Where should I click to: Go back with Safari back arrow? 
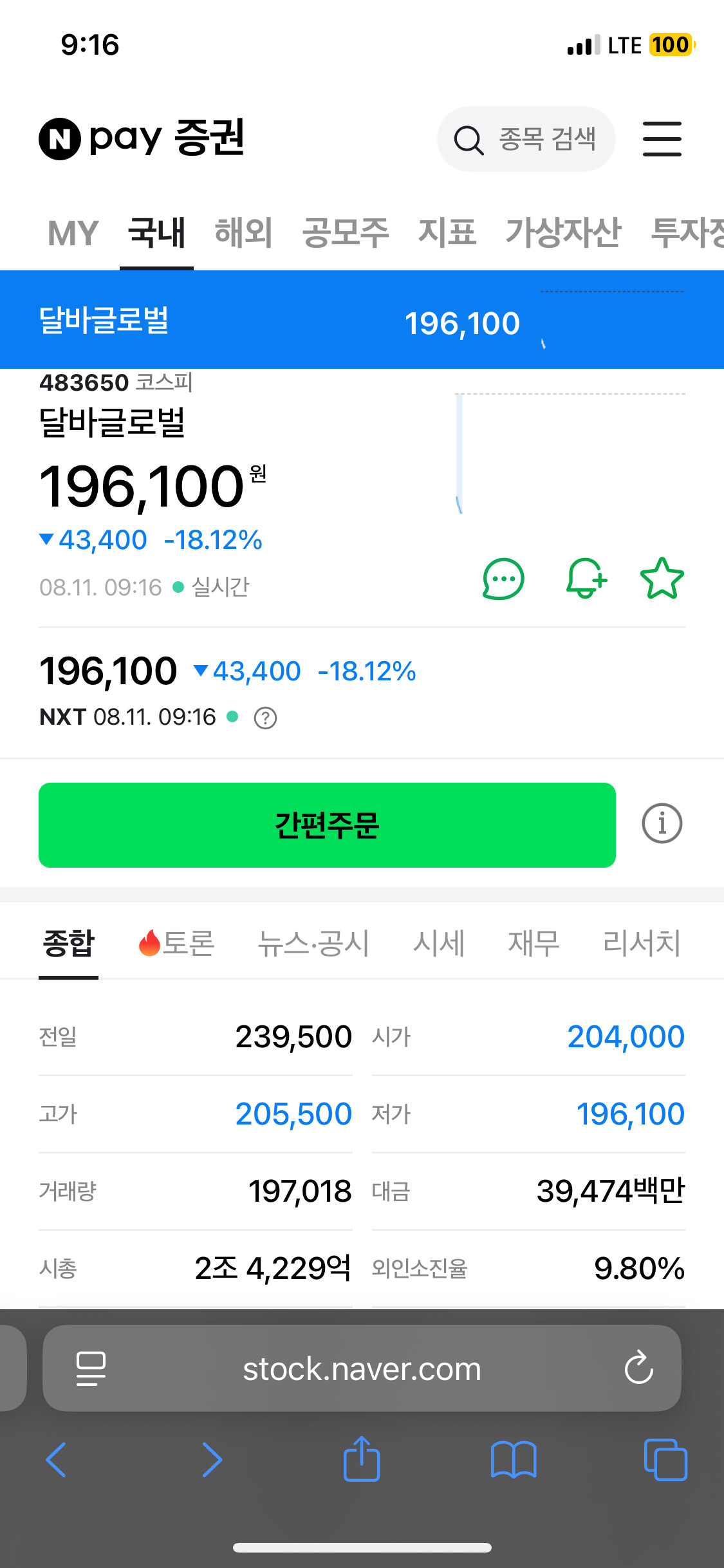click(56, 1460)
